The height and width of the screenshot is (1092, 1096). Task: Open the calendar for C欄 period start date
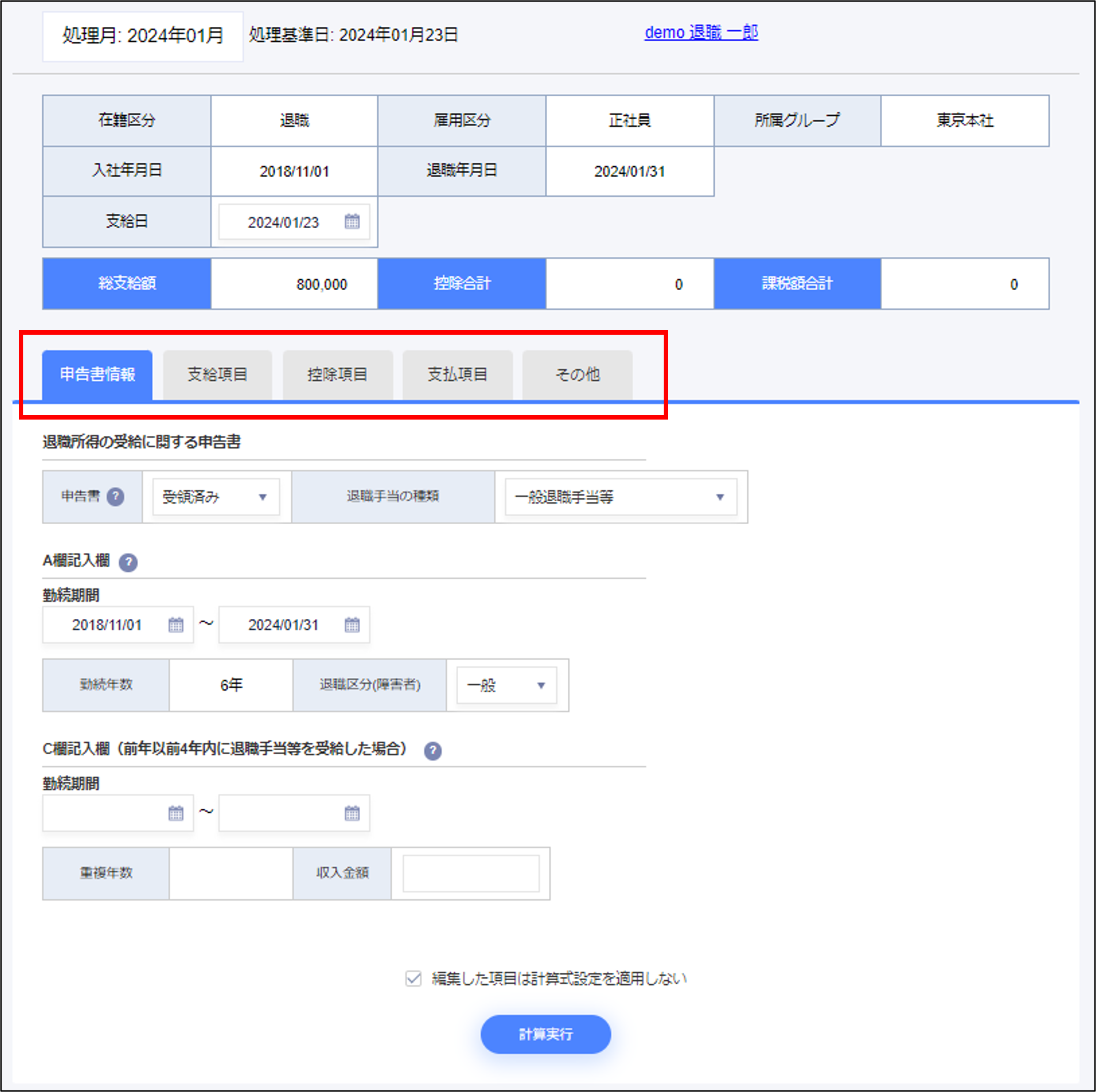175,813
